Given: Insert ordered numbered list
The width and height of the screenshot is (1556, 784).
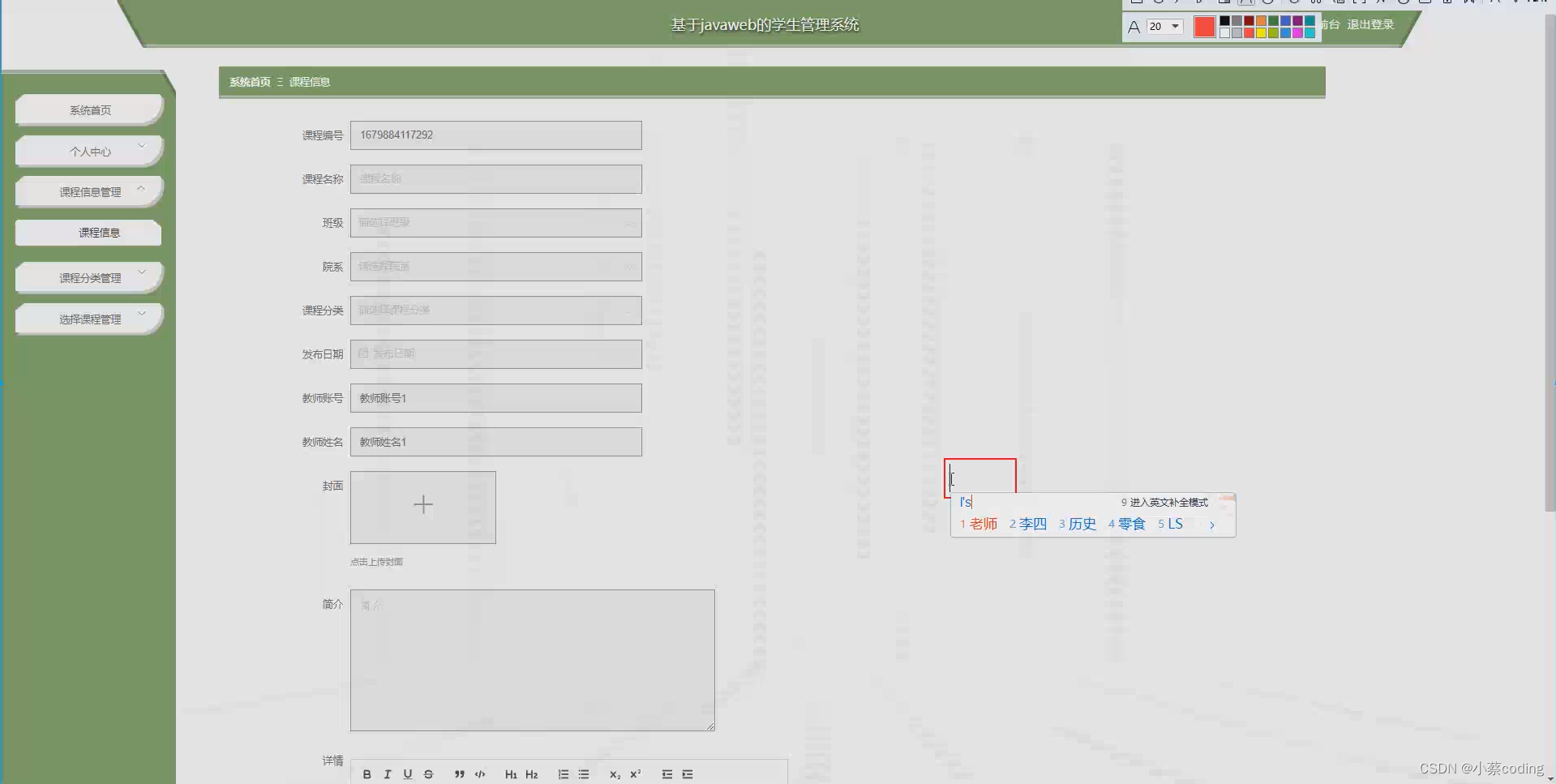Looking at the screenshot, I should (564, 774).
